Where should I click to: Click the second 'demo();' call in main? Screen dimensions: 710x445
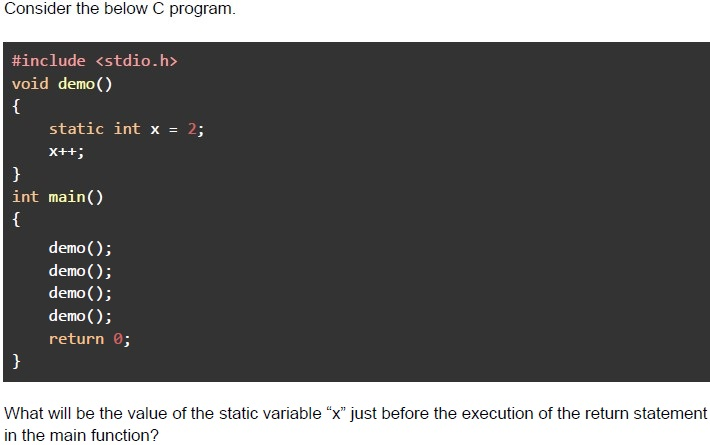click(80, 271)
